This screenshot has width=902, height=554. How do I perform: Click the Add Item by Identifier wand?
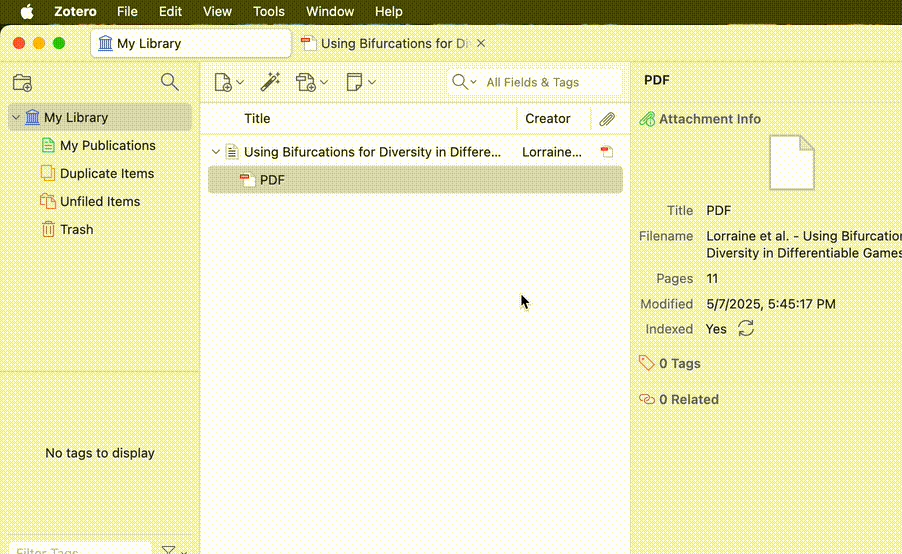(x=270, y=82)
